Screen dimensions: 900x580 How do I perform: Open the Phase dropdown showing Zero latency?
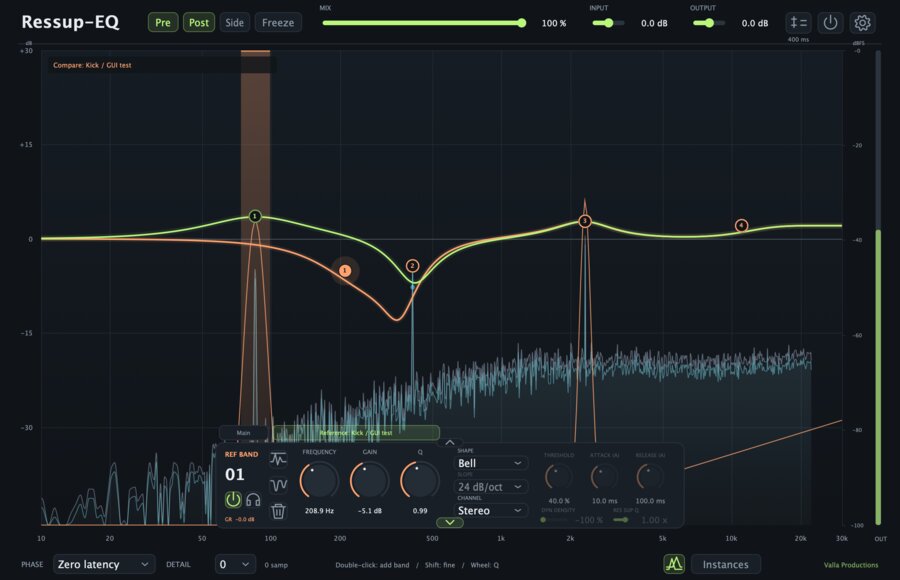(103, 564)
